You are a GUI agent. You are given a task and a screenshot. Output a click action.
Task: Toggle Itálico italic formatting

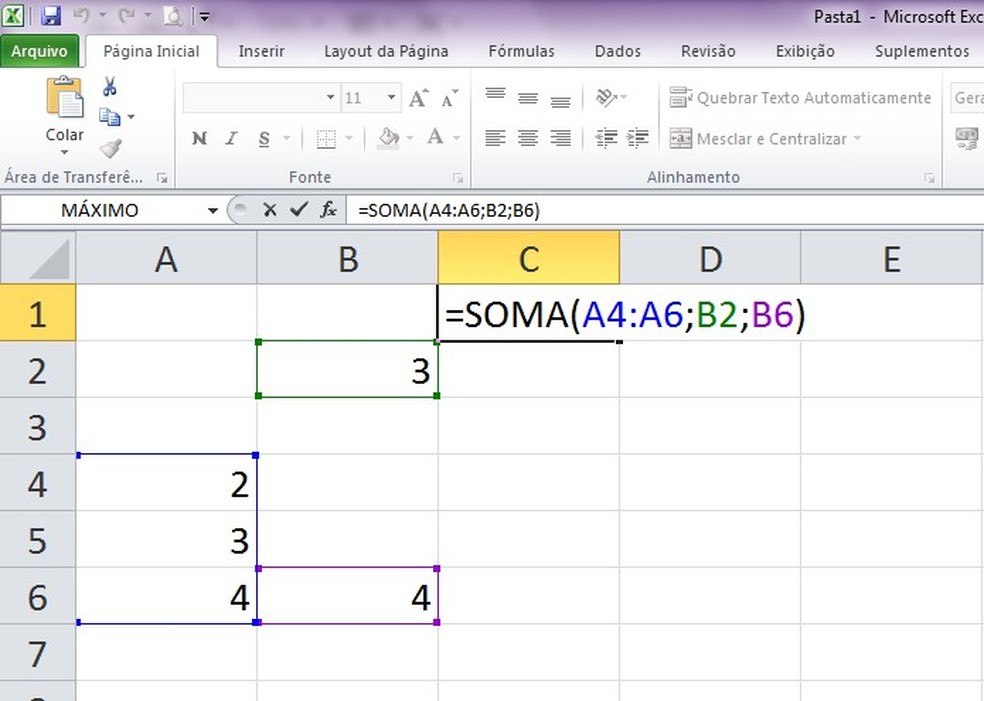[232, 138]
